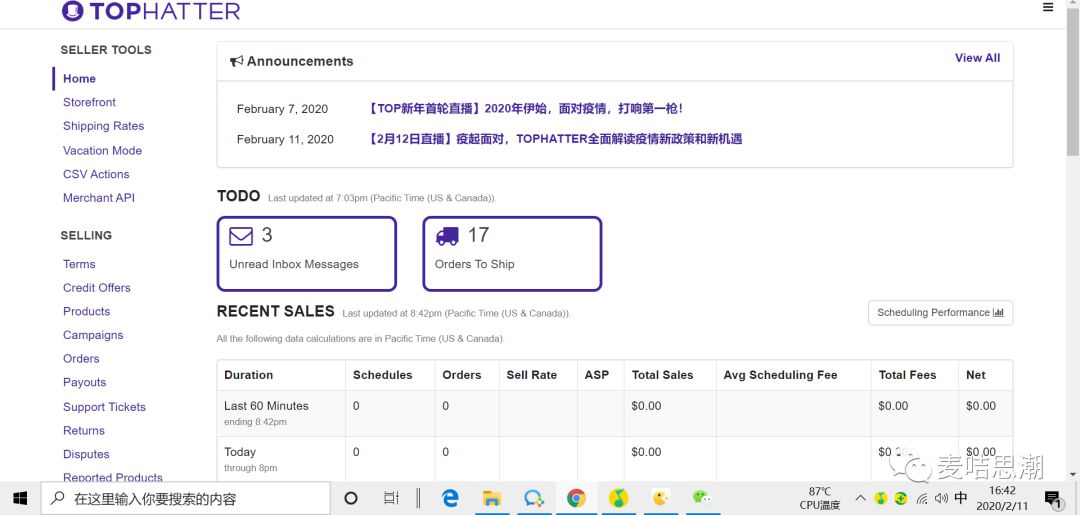Open the February 7 announcement link
Screen dimensions: 1080x515
(x=524, y=109)
